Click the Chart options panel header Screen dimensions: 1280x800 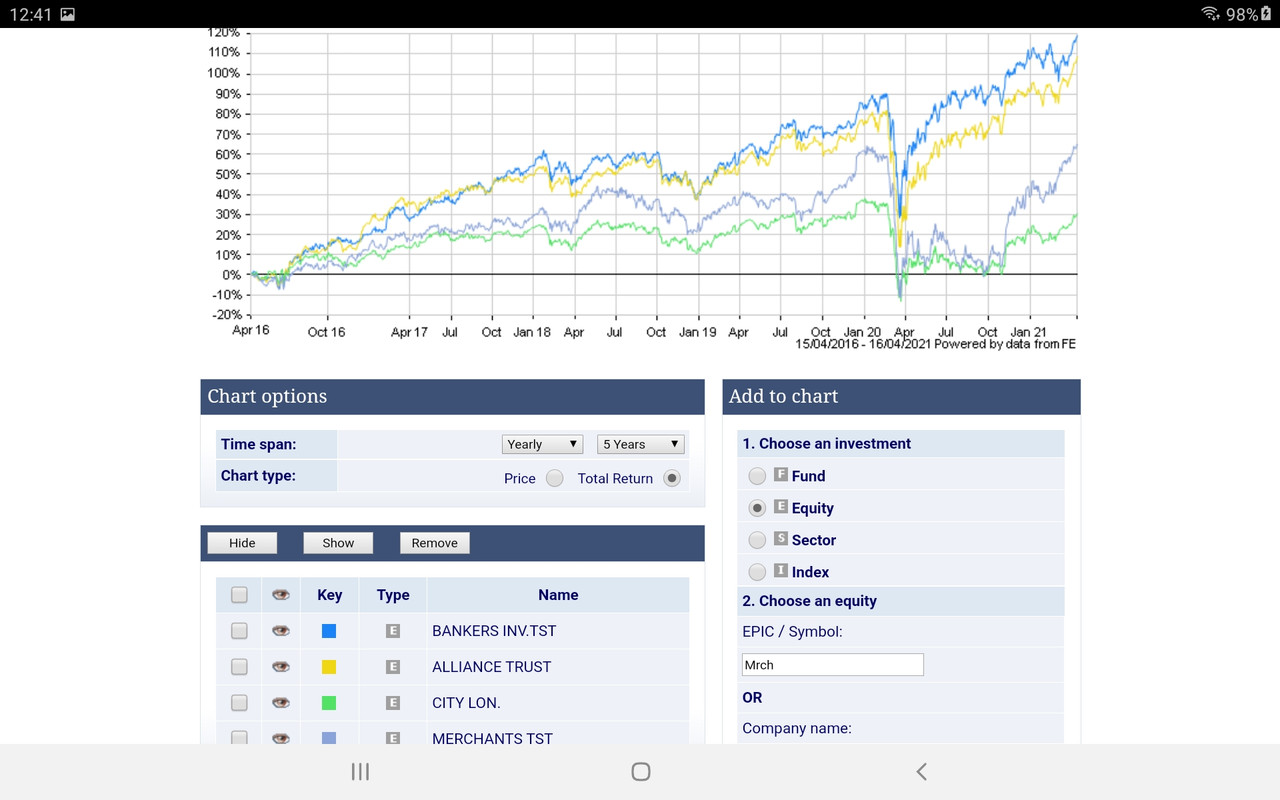[452, 396]
